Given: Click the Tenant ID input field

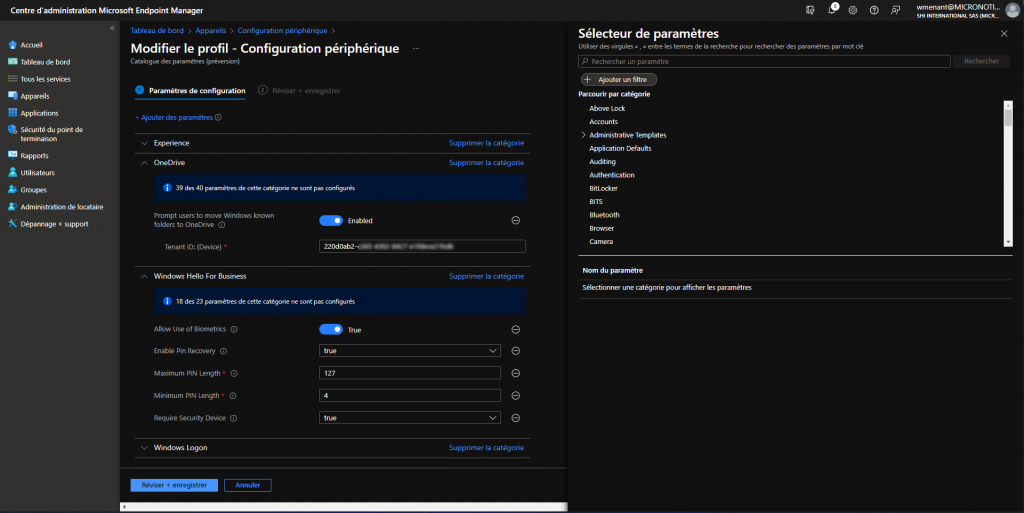Looking at the screenshot, I should pyautogui.click(x=423, y=247).
